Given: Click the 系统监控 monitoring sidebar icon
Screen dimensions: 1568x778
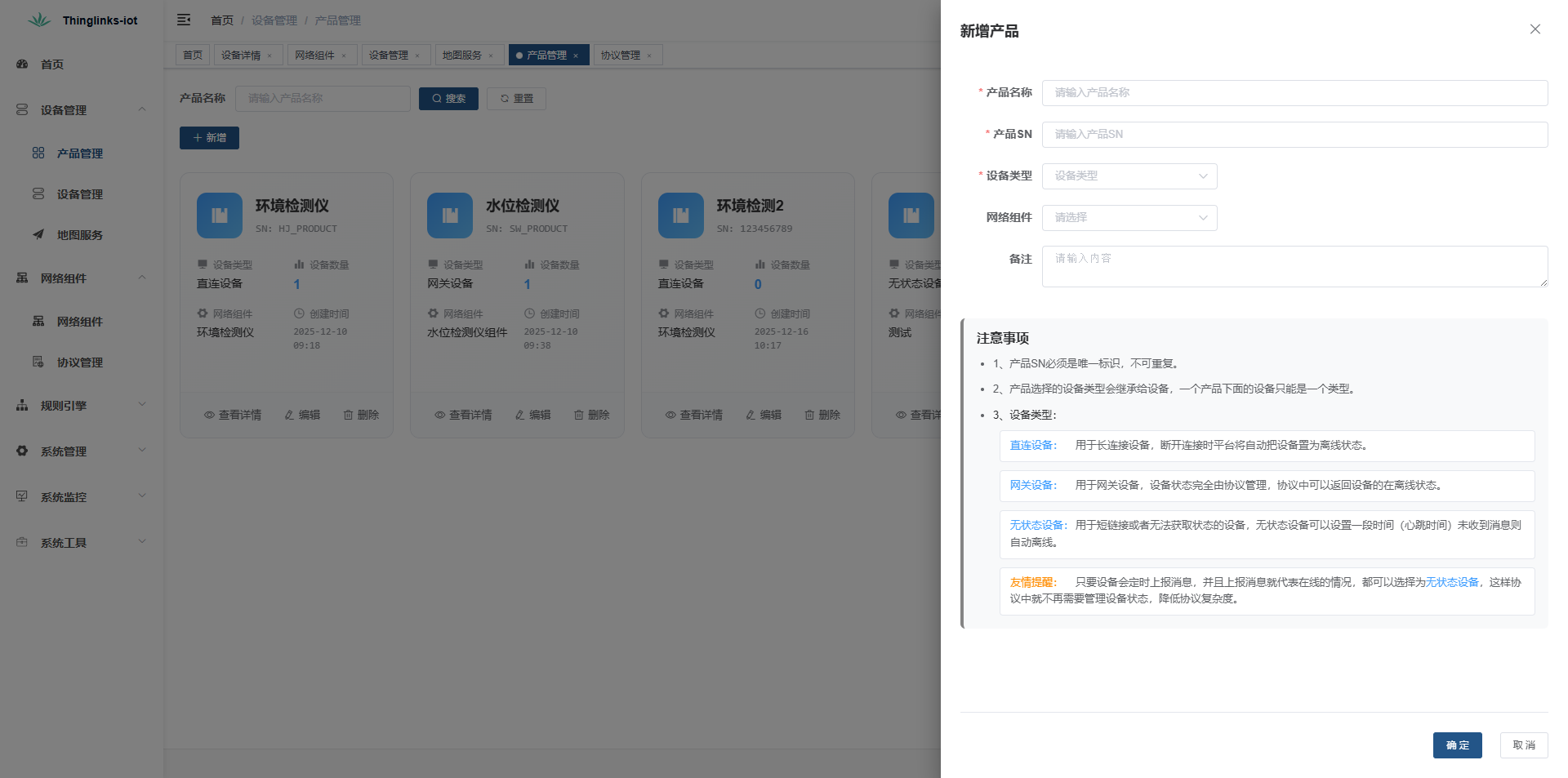Looking at the screenshot, I should (21, 496).
